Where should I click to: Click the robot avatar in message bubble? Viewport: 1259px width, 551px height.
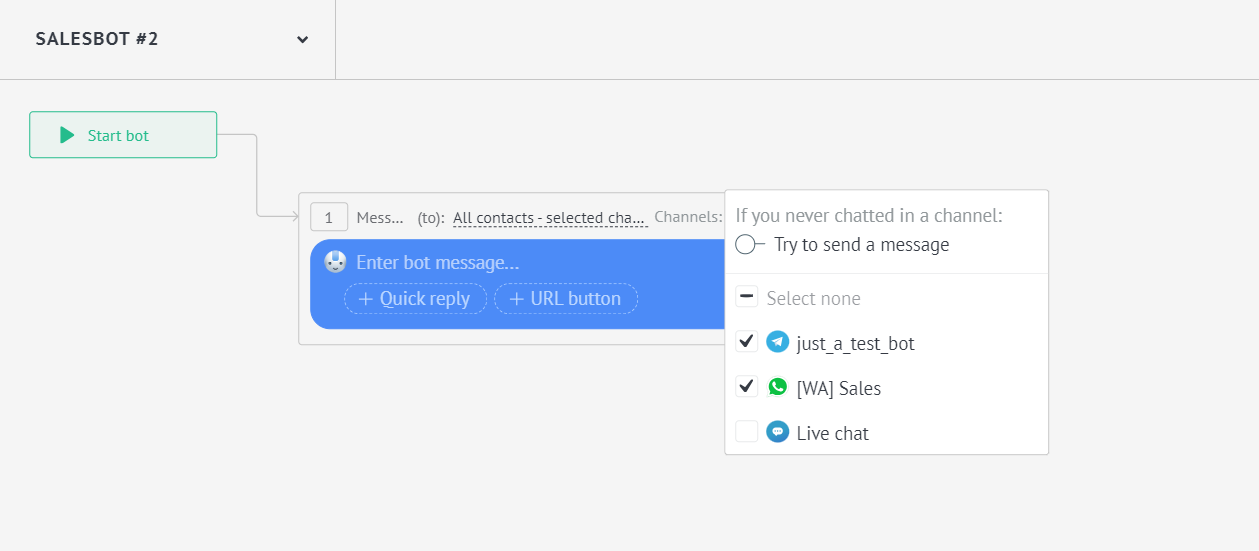pyautogui.click(x=335, y=262)
